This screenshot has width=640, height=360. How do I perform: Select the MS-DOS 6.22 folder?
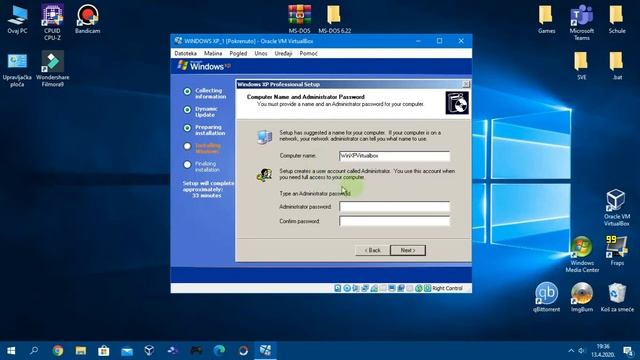(334, 19)
